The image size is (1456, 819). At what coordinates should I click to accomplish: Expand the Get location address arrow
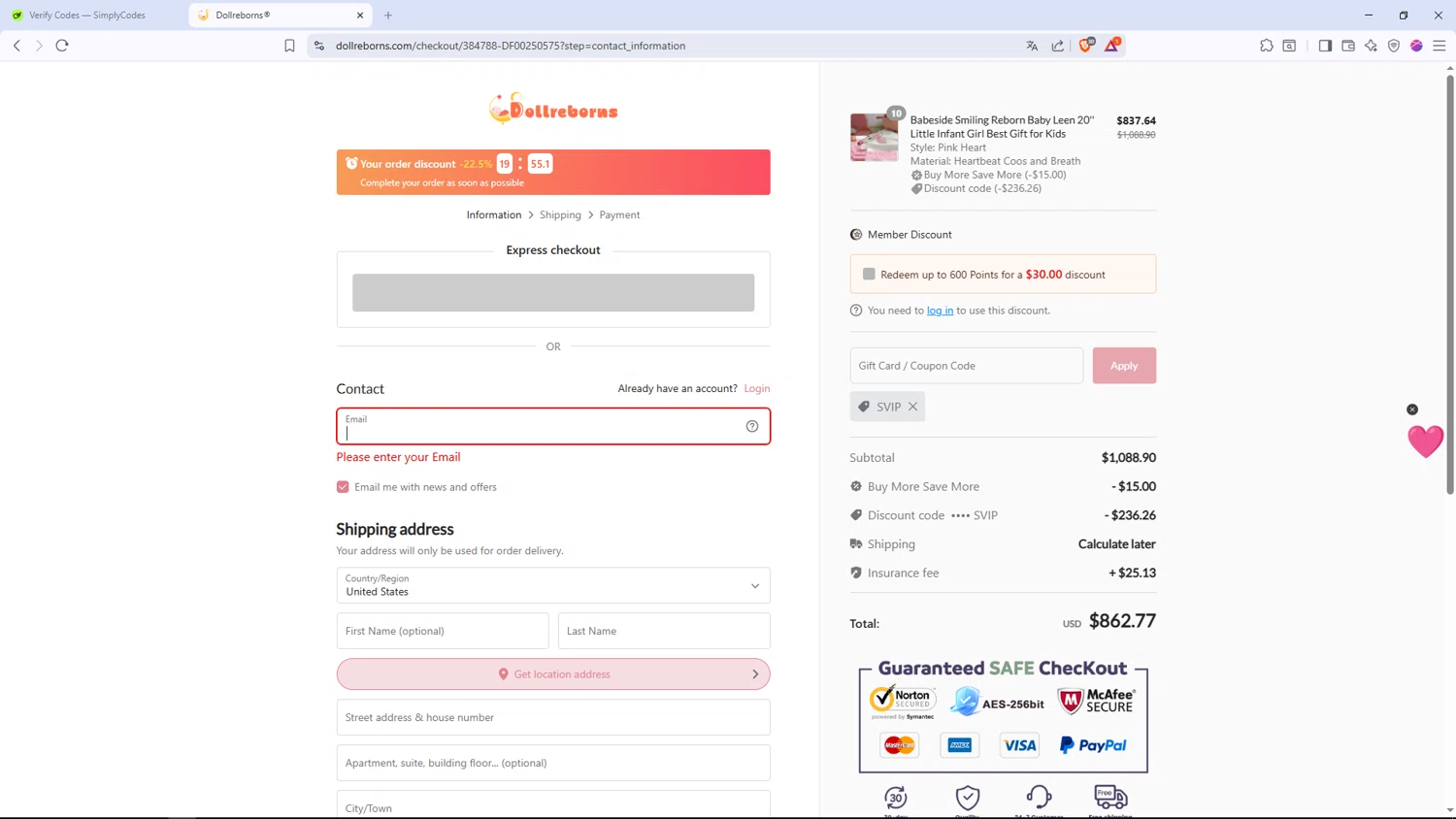pos(755,674)
